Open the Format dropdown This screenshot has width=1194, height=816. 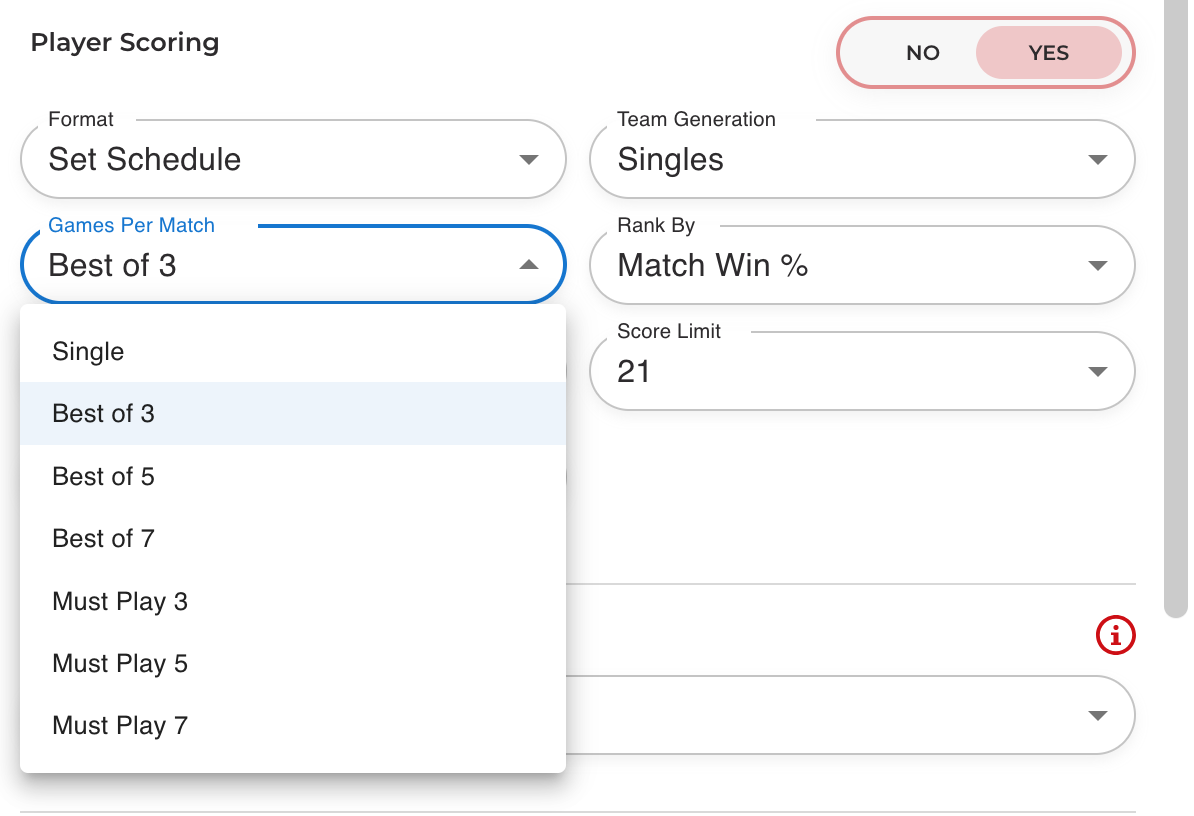coord(293,160)
